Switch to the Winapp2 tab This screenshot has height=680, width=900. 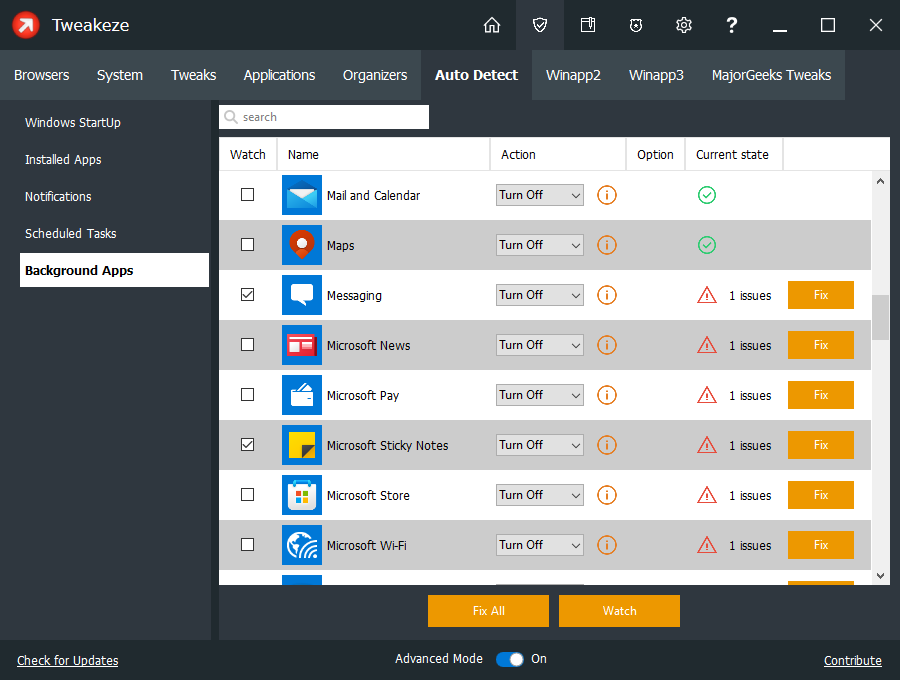[x=573, y=75]
